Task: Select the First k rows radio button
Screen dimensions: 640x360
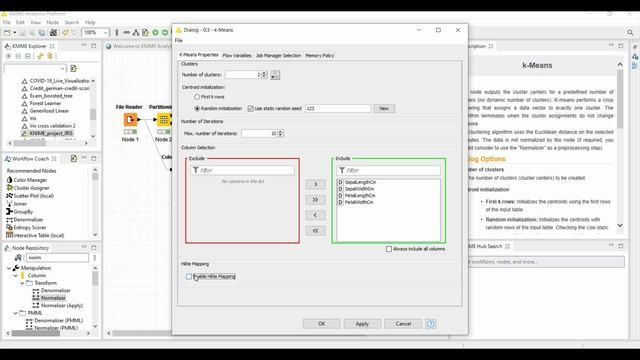Action: [x=197, y=97]
